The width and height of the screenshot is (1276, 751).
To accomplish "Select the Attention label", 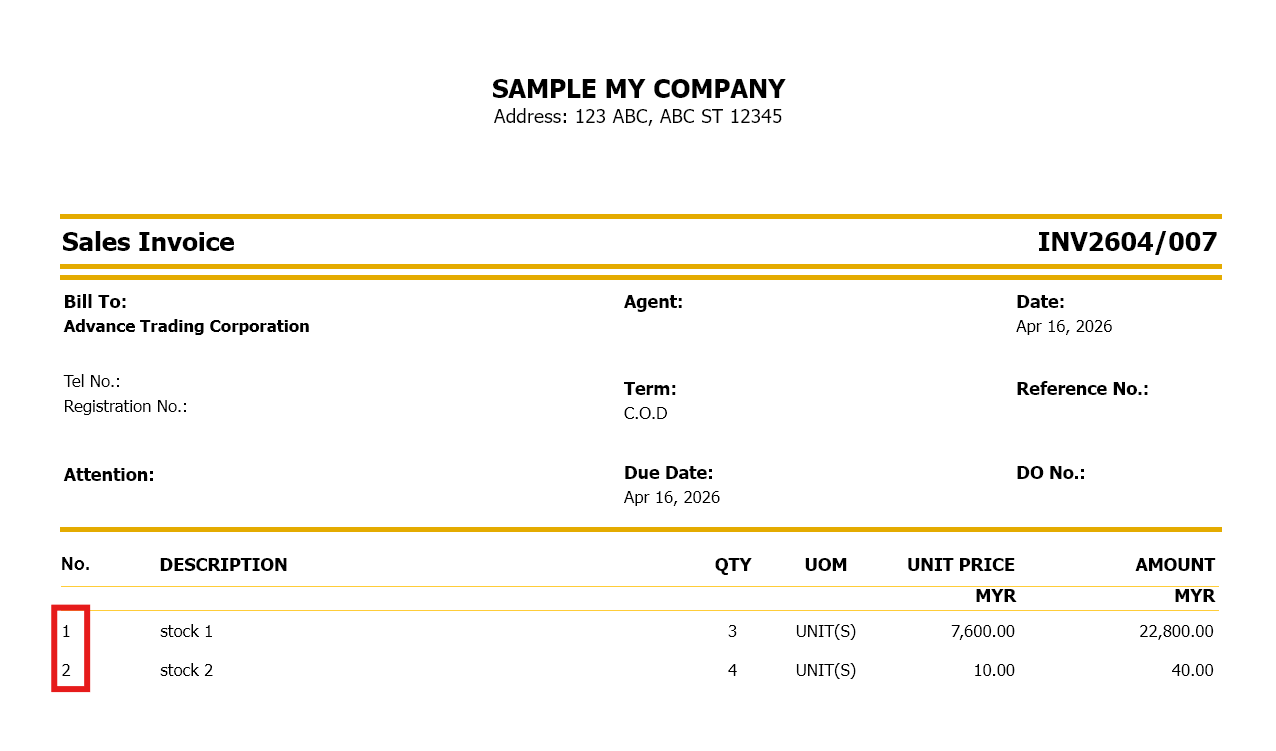I will point(109,475).
